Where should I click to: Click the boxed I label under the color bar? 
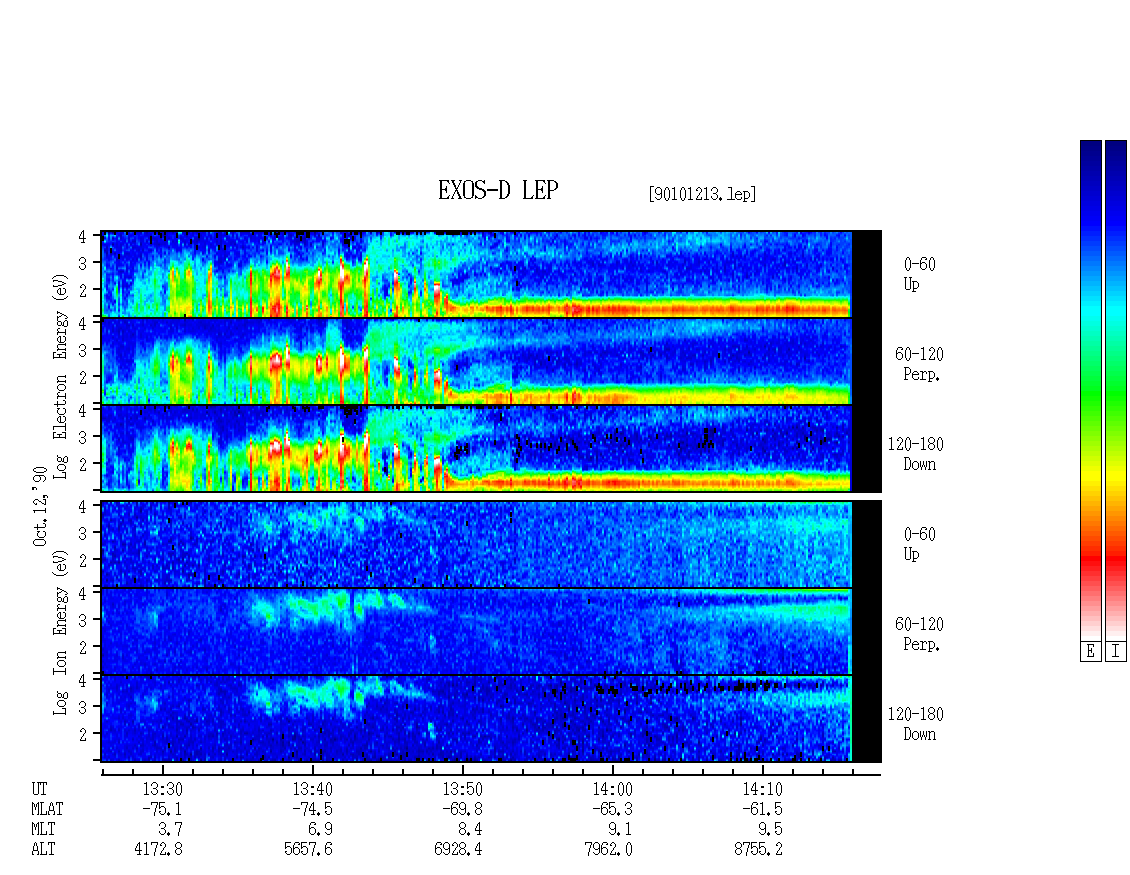click(1116, 651)
